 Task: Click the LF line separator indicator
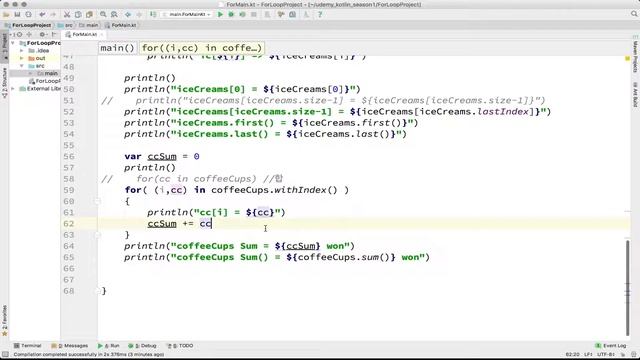588,355
